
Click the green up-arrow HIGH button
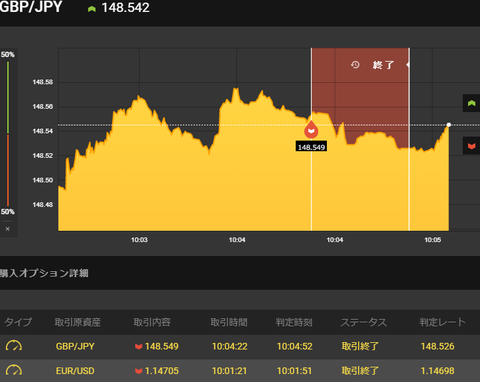pyautogui.click(x=471, y=103)
